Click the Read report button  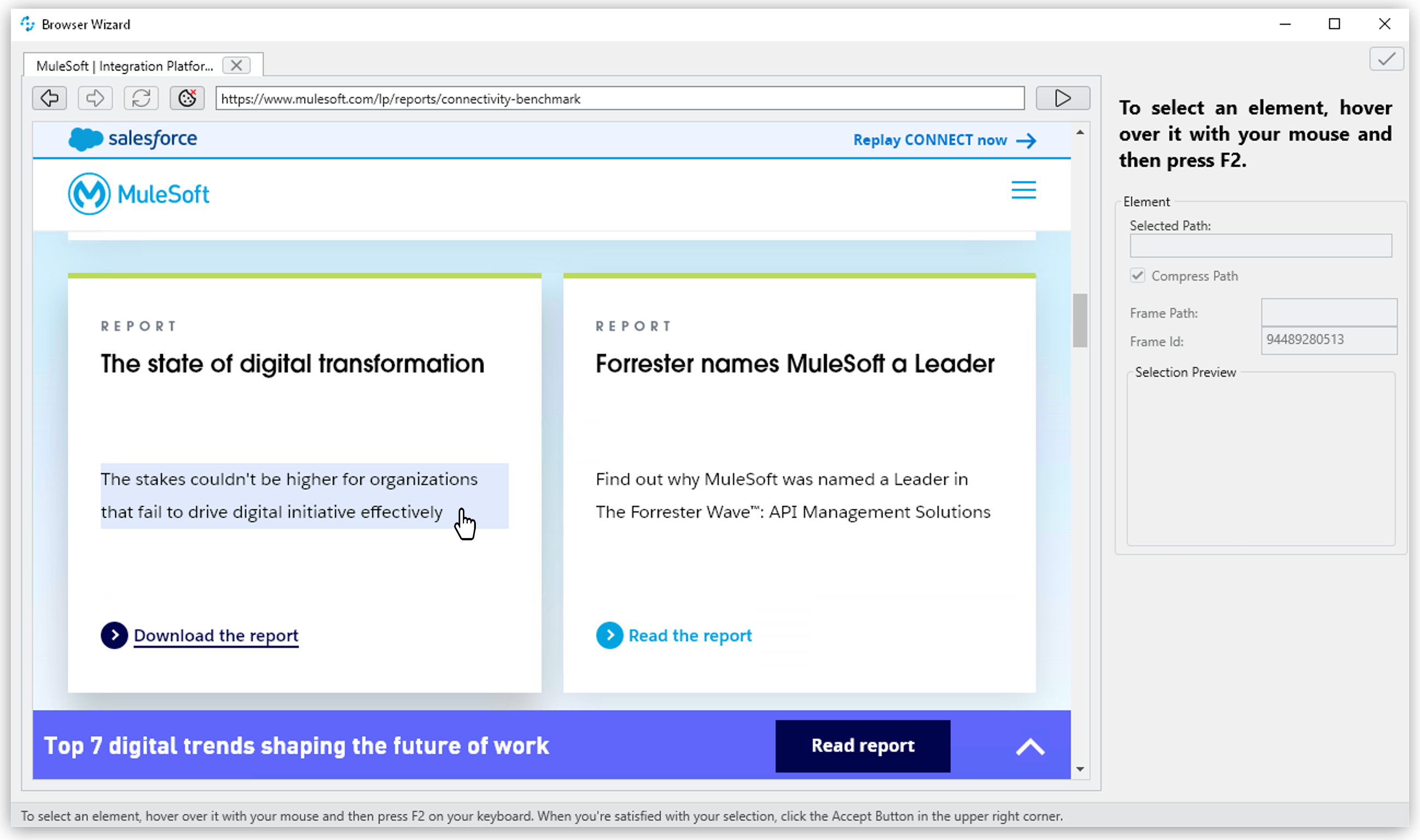coord(862,745)
